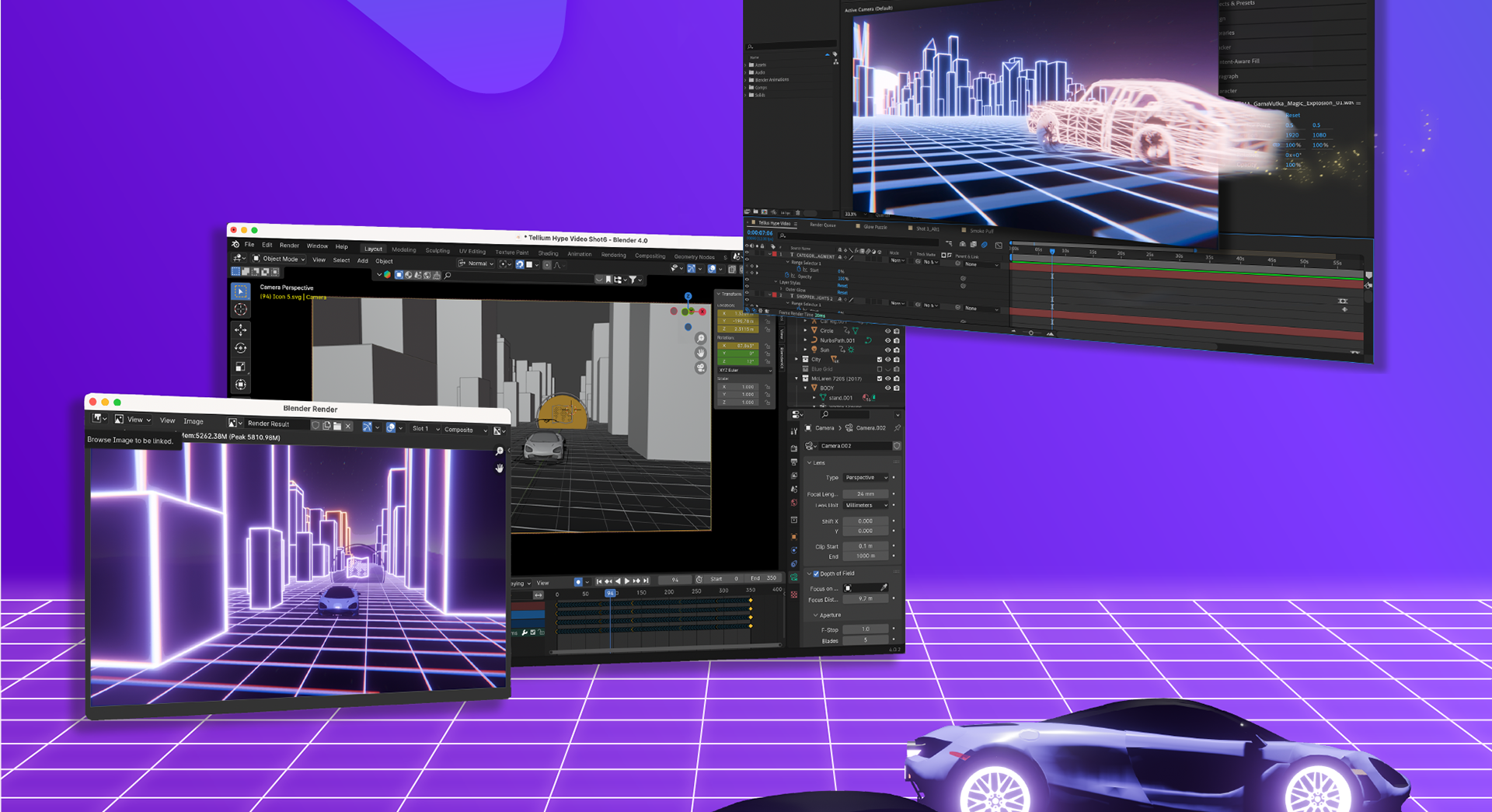Hide Circle object with eye icon
This screenshot has height=812, width=1492.
point(887,331)
